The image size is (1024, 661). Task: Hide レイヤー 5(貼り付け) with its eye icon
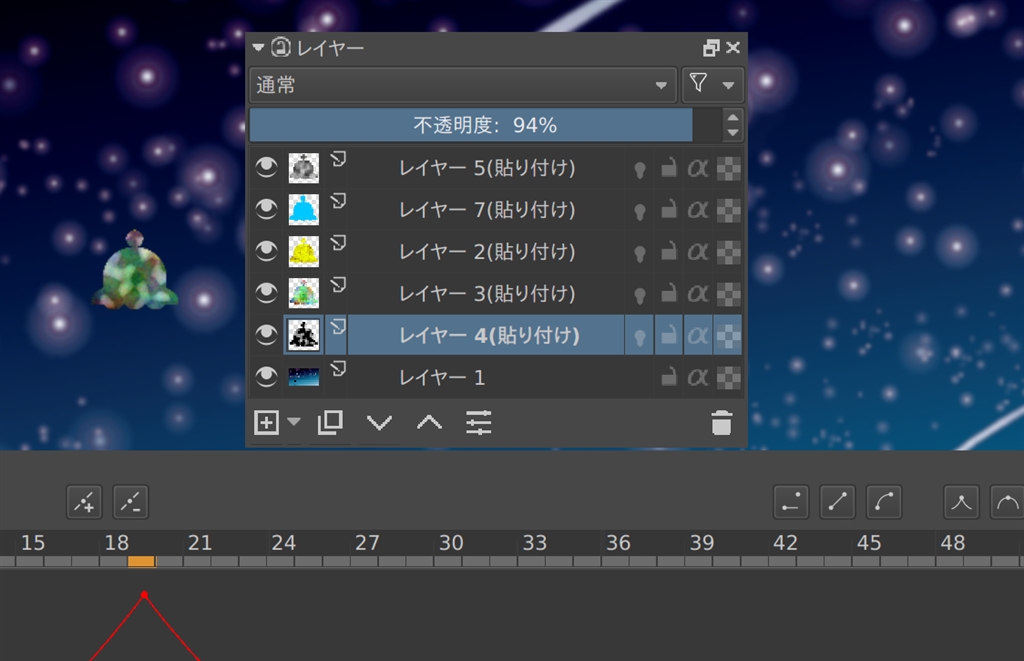click(266, 168)
